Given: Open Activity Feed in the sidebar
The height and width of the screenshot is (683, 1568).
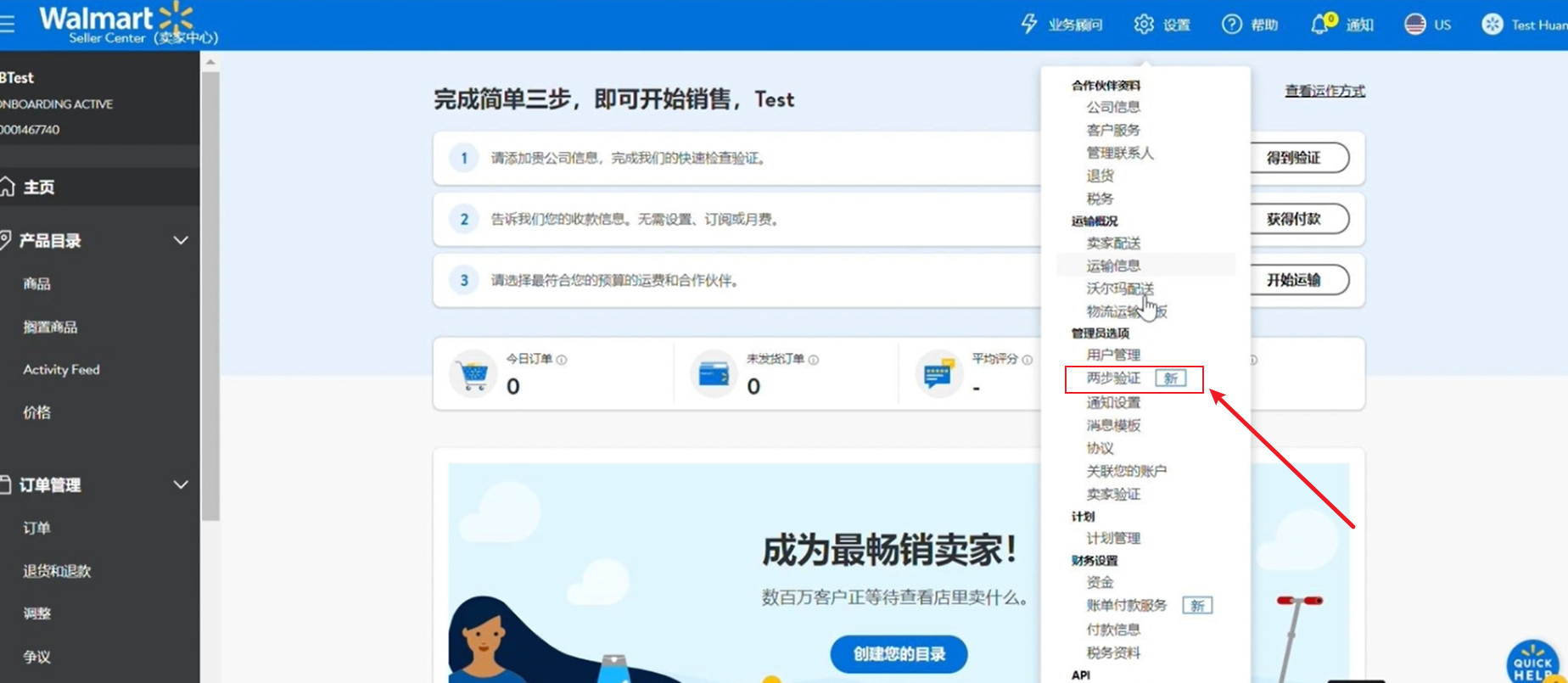Looking at the screenshot, I should 61,370.
